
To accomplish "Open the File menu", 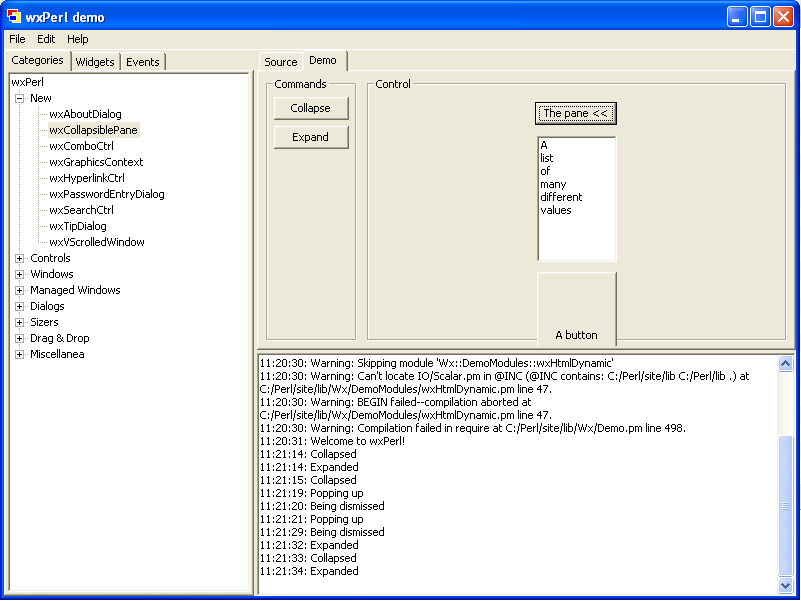I will (17, 39).
